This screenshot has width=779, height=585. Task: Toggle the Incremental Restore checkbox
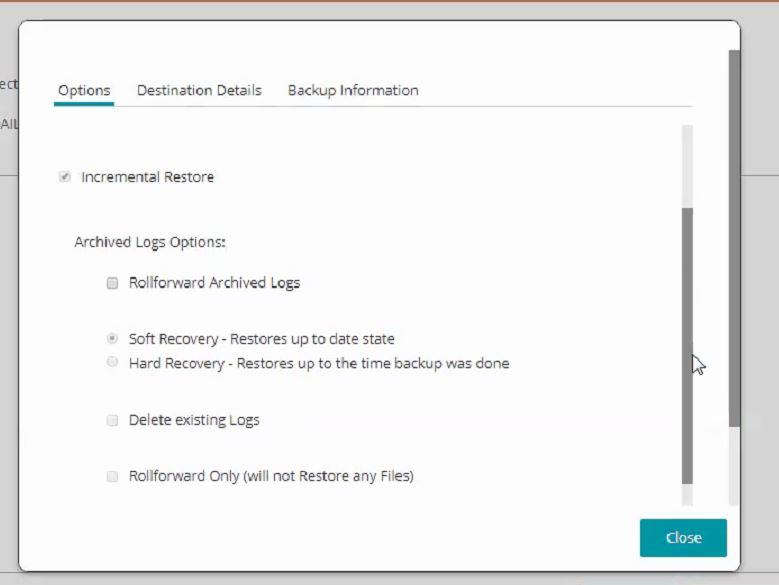point(65,177)
